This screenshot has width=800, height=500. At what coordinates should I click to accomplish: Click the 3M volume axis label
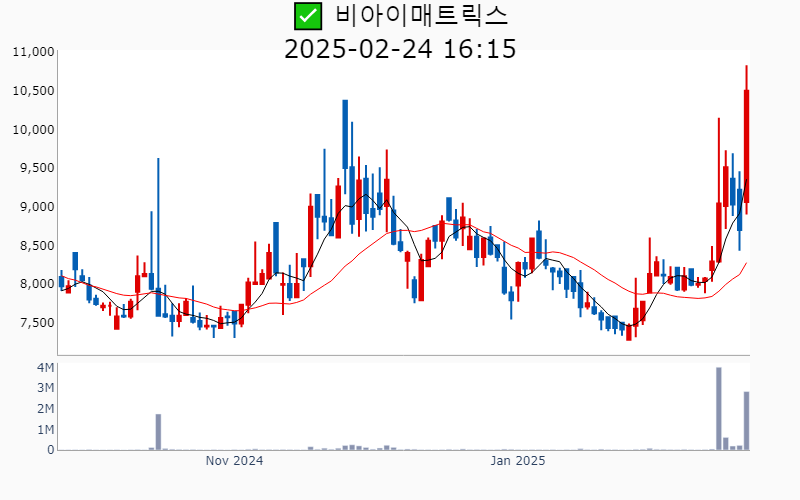45,388
